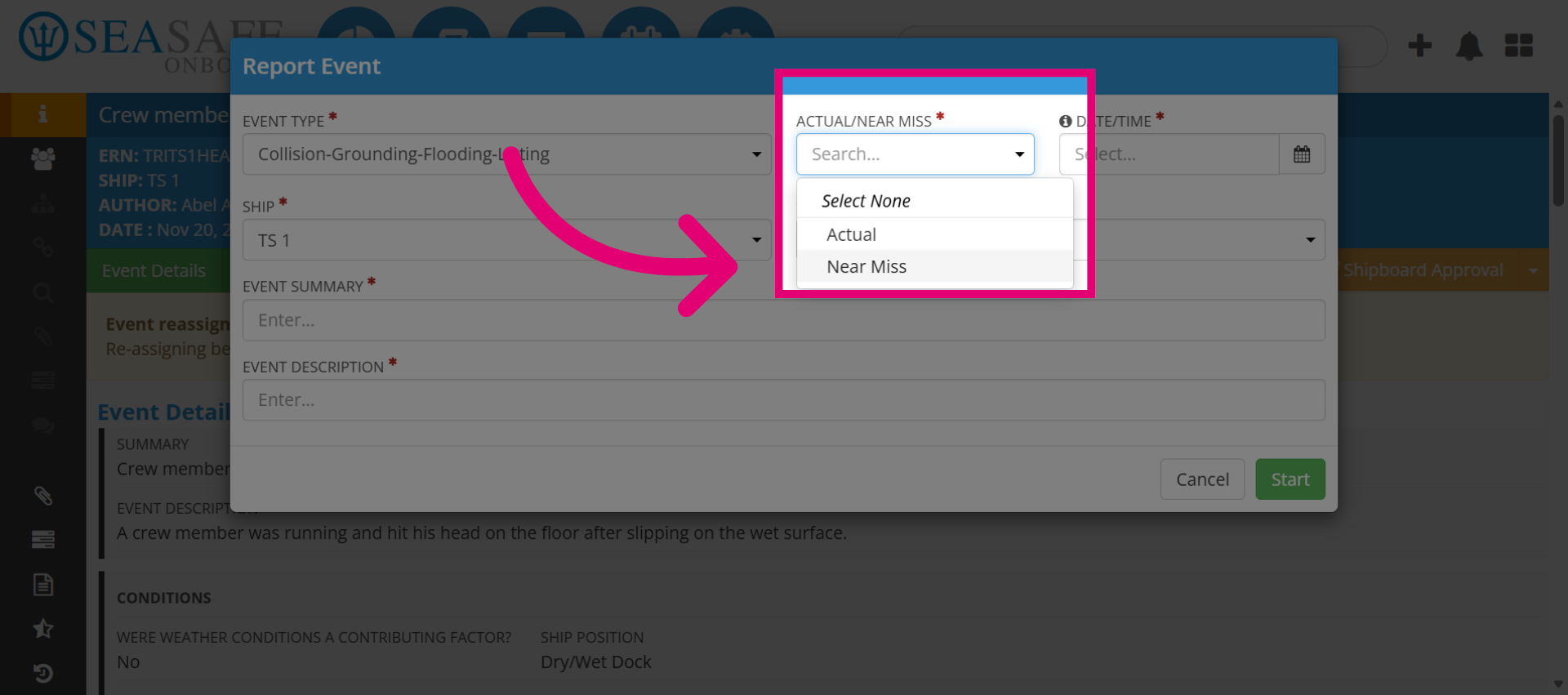Open the paperclip attachments sidebar icon
The width and height of the screenshot is (1568, 695).
click(x=42, y=496)
